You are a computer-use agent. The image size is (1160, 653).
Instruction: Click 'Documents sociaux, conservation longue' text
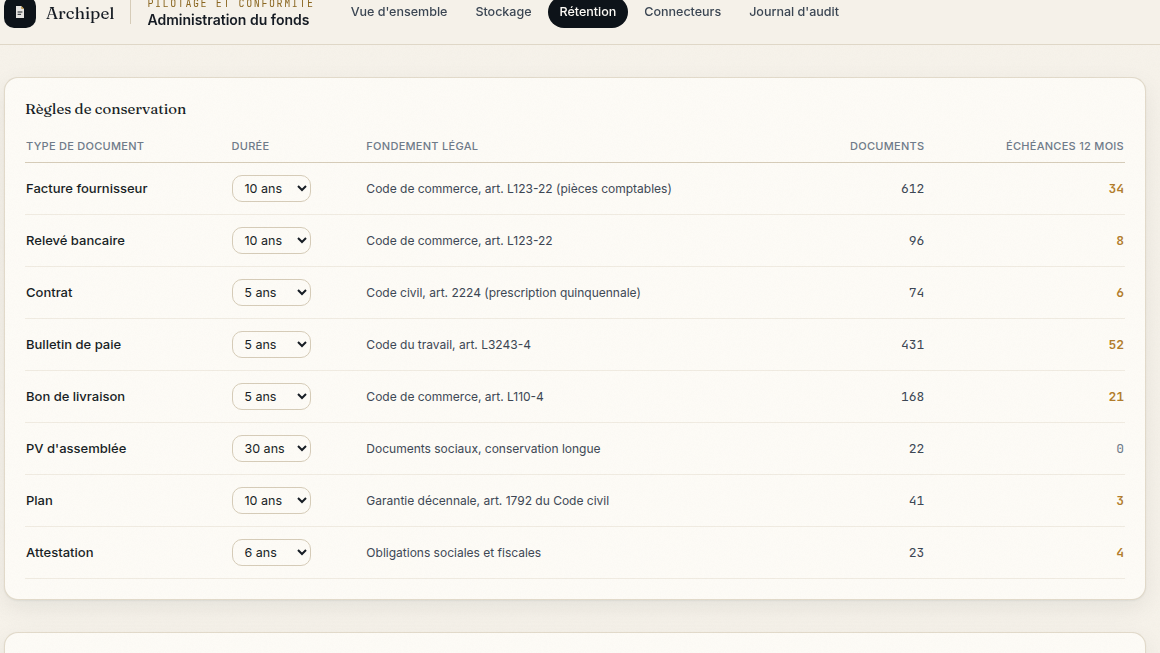(x=483, y=449)
